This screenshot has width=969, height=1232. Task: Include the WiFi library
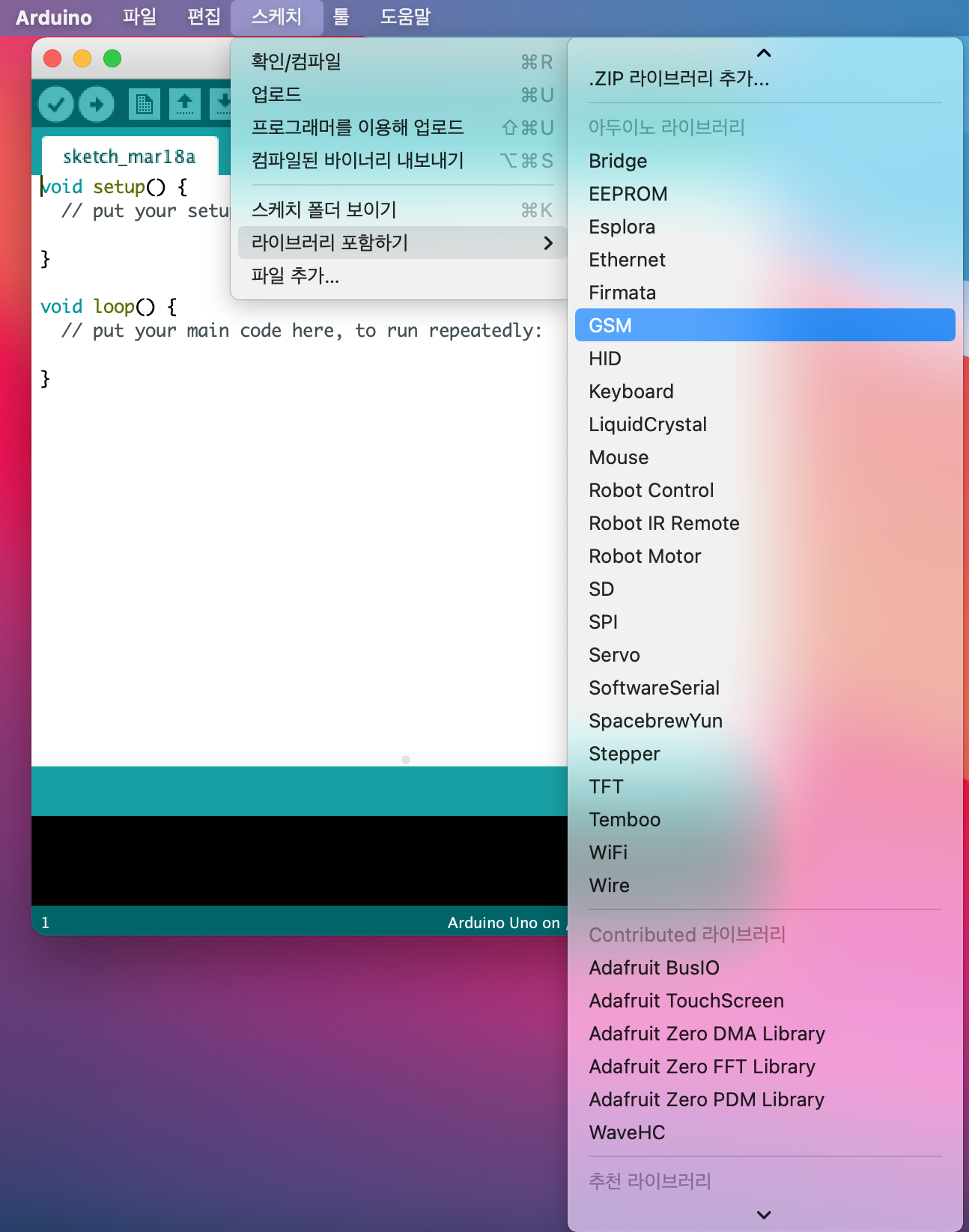click(765, 853)
